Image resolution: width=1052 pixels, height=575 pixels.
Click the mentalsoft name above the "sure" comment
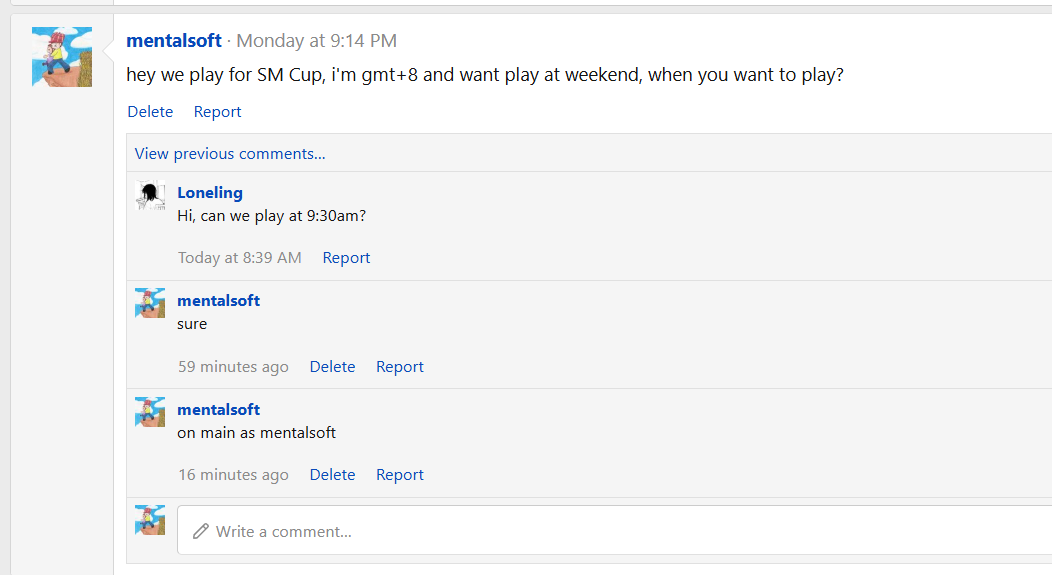tap(218, 301)
